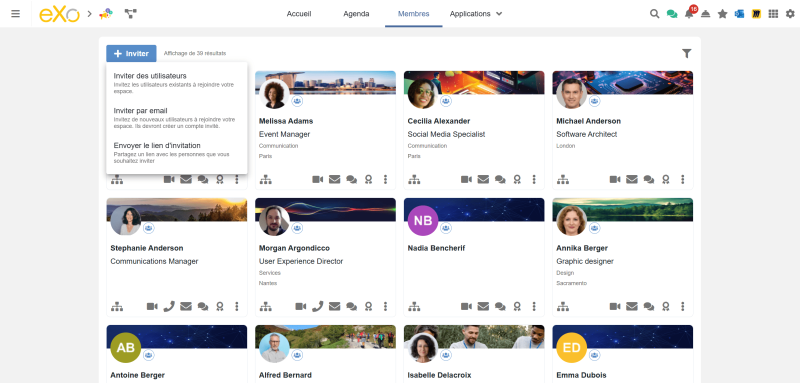
Task: Open the hamburger main menu
Action: [x=15, y=14]
